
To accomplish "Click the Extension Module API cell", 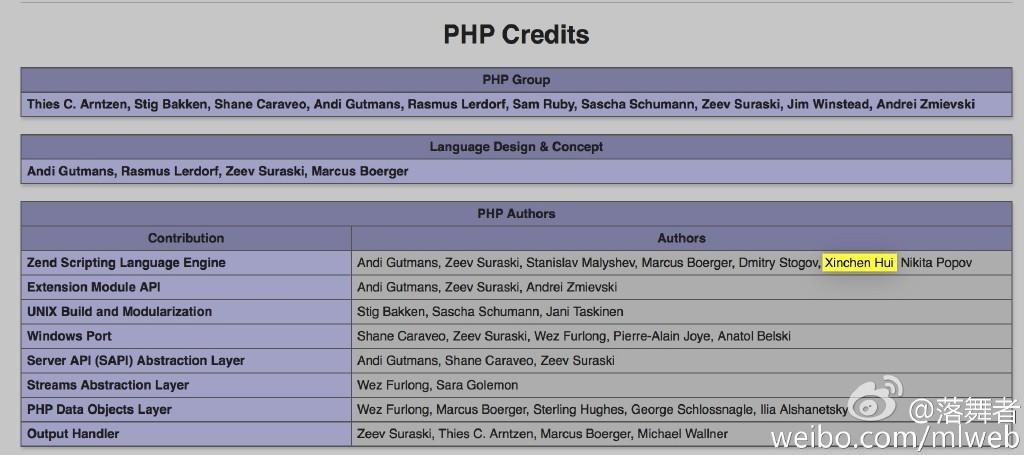I will coord(186,287).
